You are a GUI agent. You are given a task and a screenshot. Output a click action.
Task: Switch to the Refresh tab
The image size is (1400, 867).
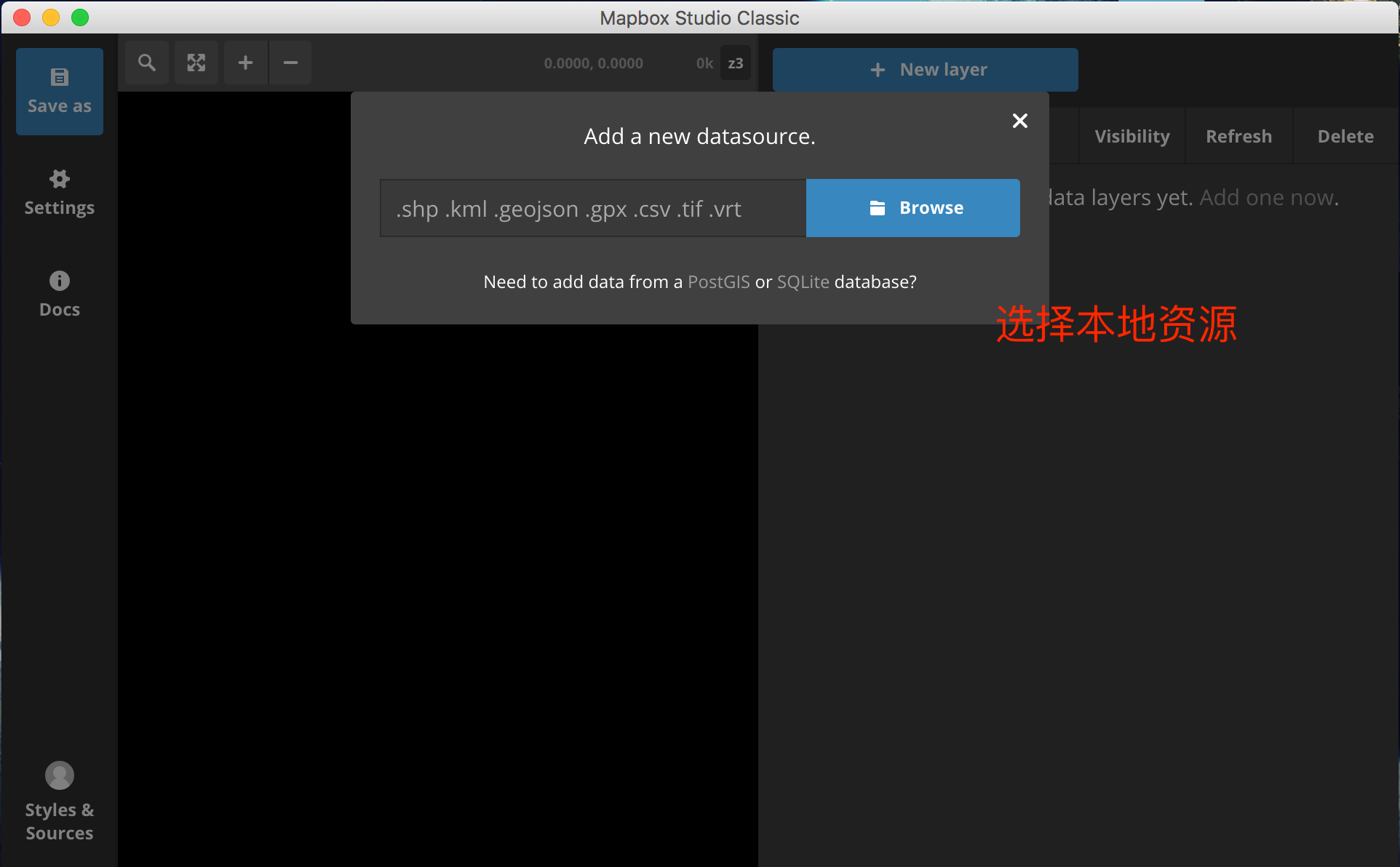pos(1238,135)
